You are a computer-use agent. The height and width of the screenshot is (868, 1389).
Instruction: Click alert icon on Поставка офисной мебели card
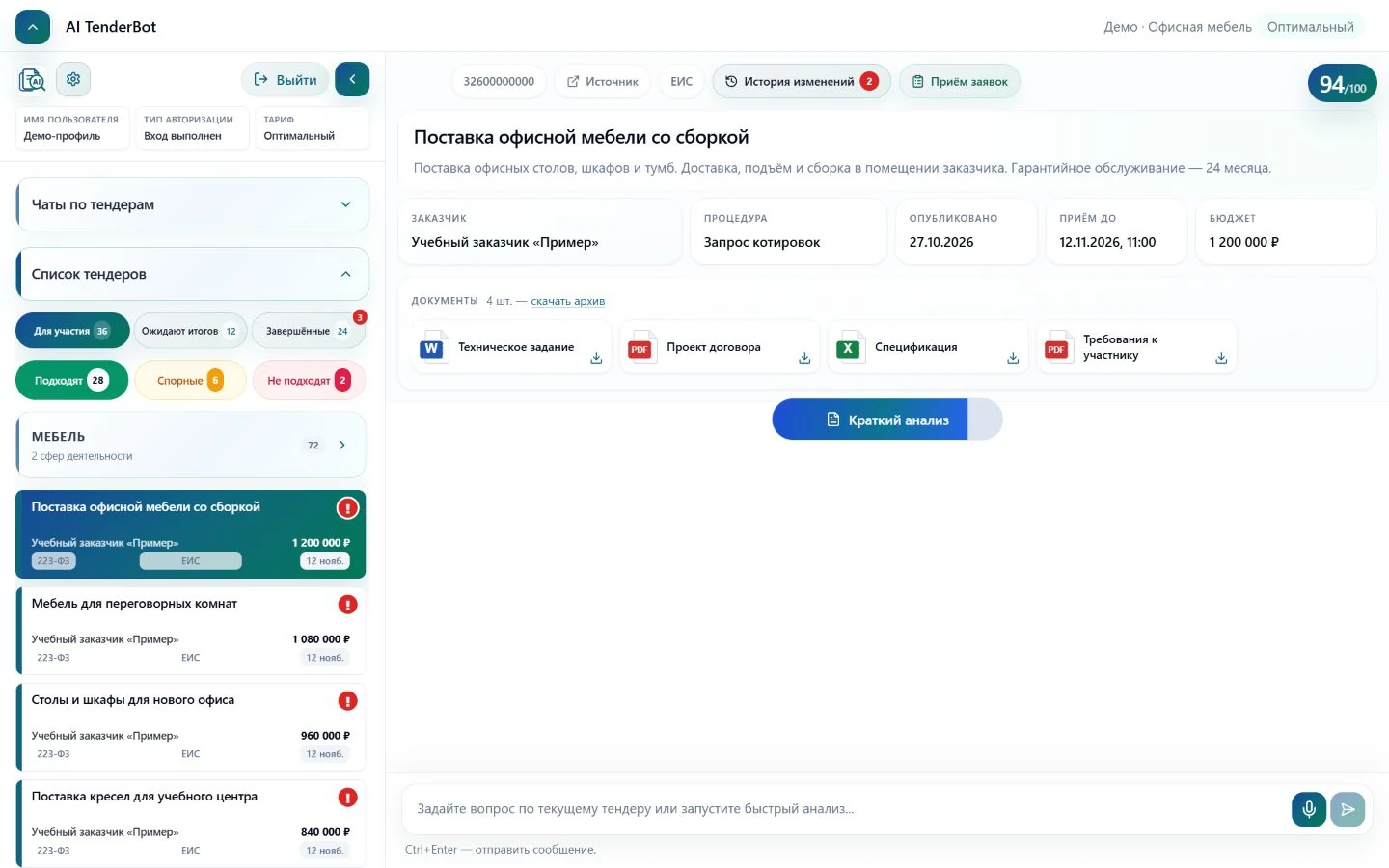pyautogui.click(x=347, y=508)
